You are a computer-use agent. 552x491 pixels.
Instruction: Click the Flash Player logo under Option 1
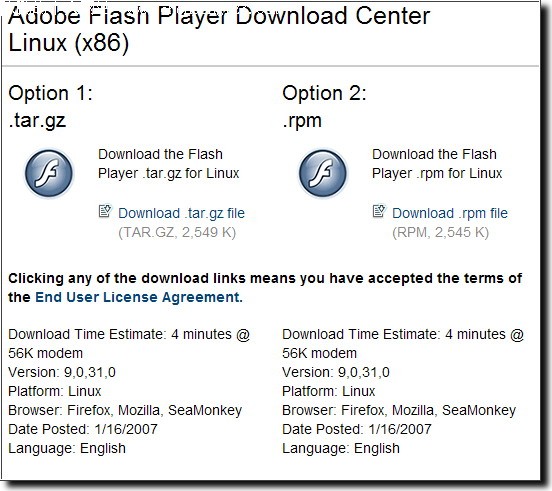click(49, 173)
